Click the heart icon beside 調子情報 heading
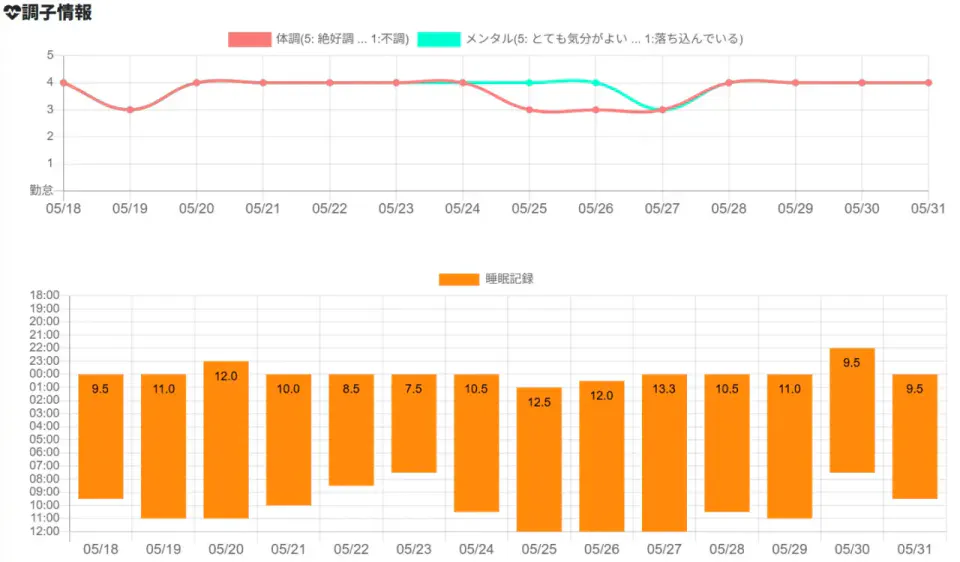Image resolution: width=960 pixels, height=562 pixels. click(12, 12)
